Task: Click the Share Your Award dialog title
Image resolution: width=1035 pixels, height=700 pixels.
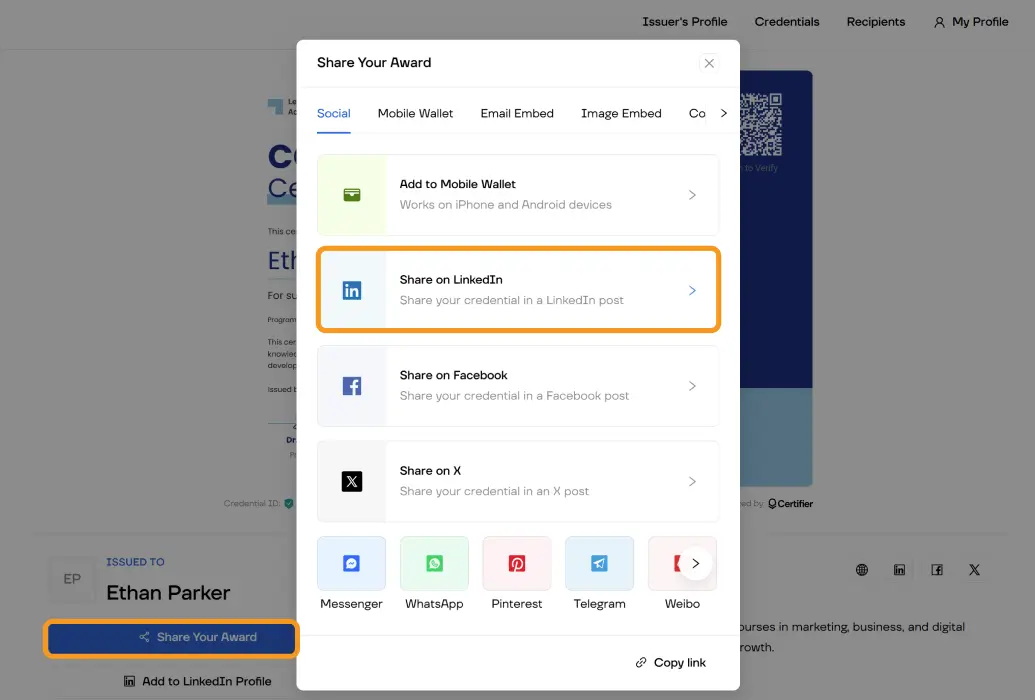Action: 374,63
